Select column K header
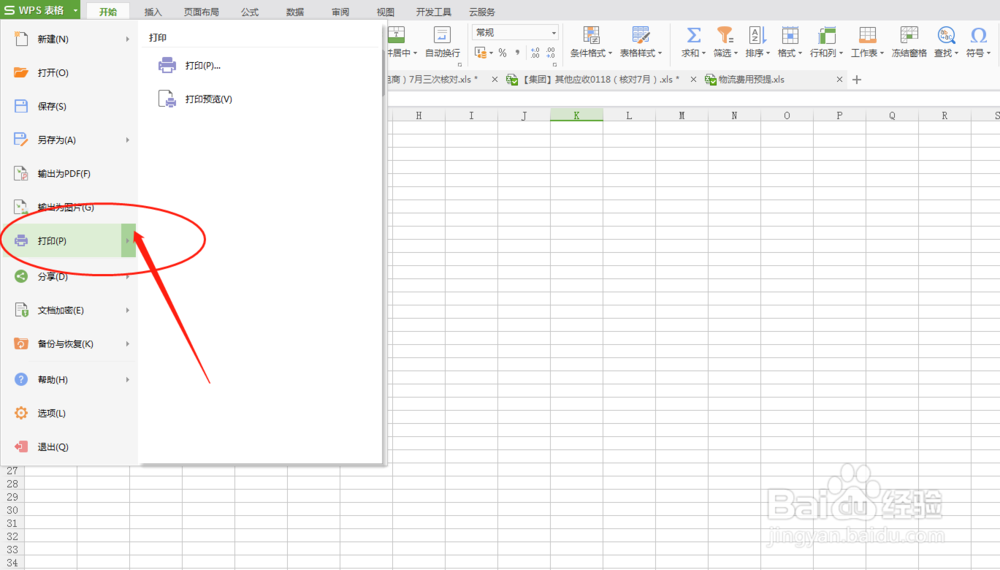This screenshot has width=1000, height=570. tap(577, 115)
